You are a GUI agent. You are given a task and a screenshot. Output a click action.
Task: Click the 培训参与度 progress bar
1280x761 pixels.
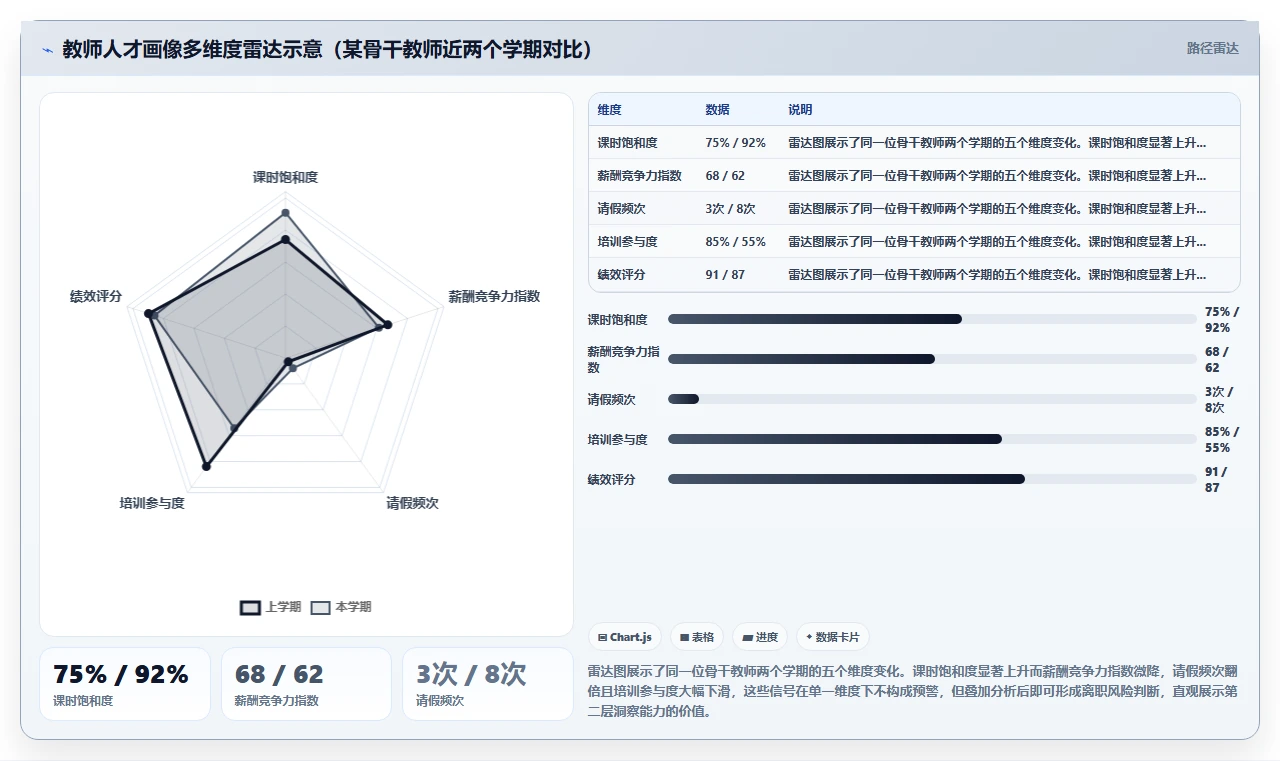tap(932, 439)
